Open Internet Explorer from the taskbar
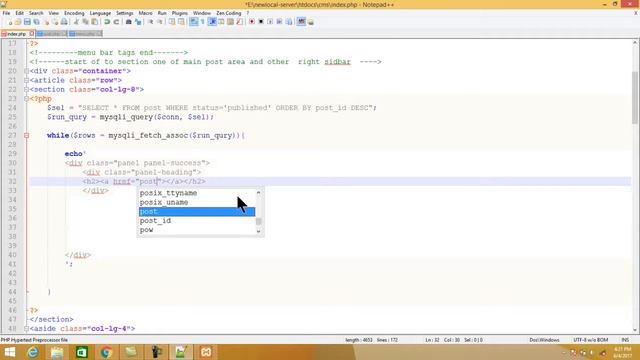640x360 pixels. (x=33, y=352)
